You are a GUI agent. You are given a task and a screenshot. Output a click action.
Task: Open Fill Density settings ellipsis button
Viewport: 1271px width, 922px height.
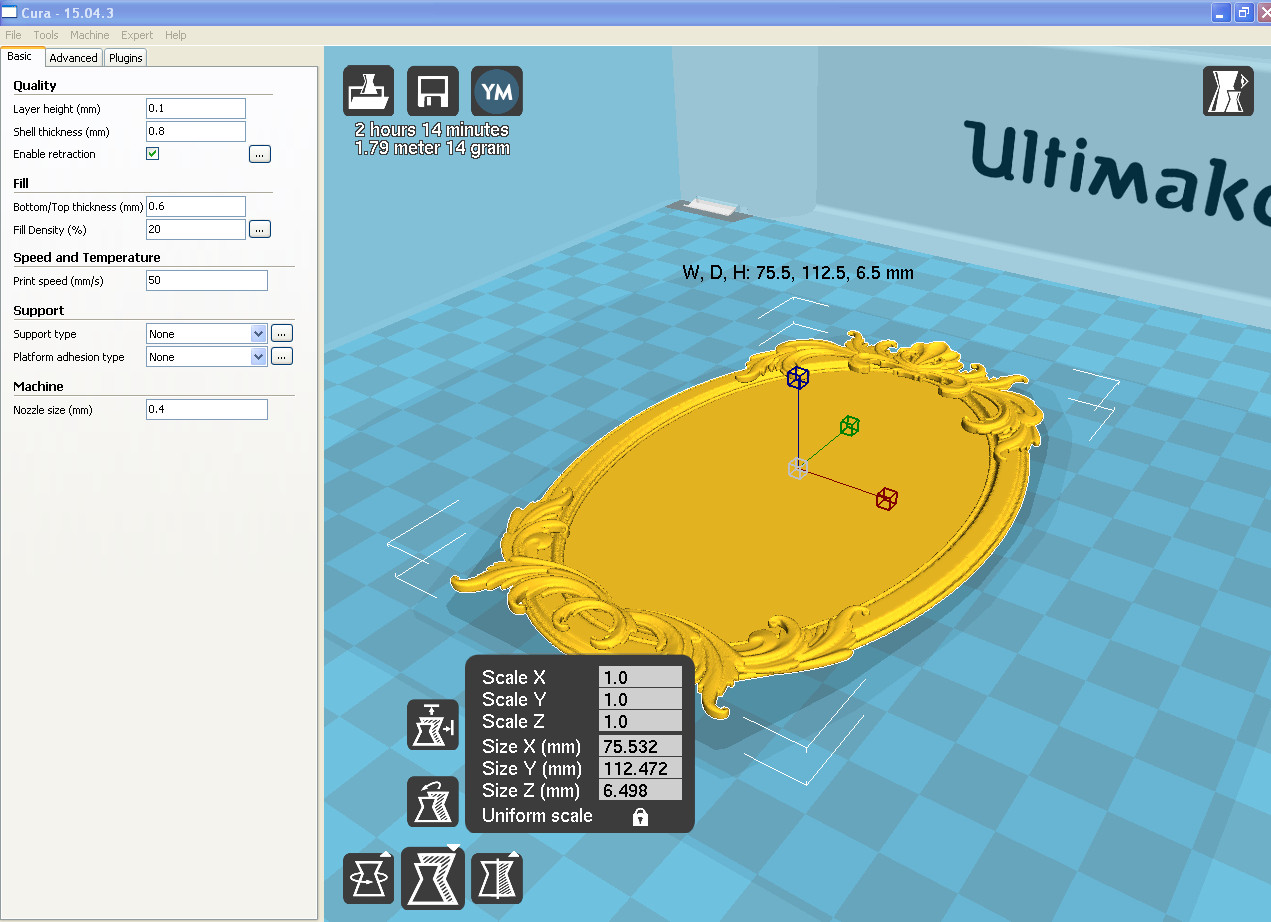[260, 229]
